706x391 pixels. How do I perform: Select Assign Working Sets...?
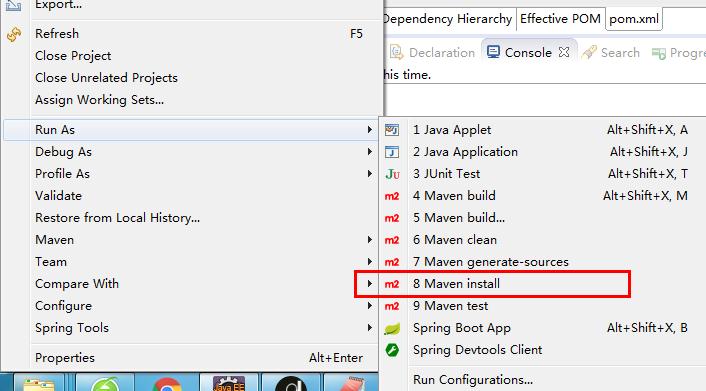click(191, 100)
